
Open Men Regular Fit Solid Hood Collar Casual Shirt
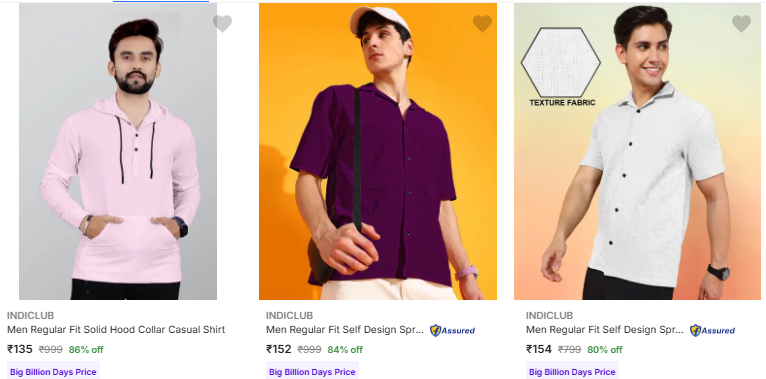tap(116, 330)
